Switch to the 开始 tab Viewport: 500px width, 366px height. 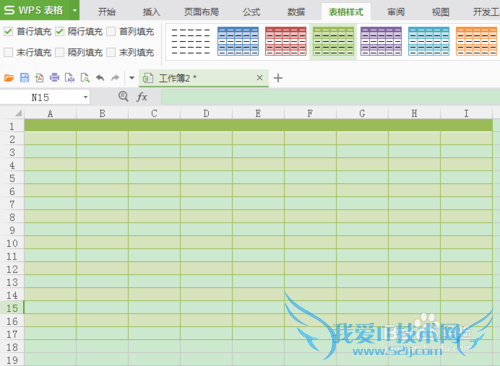click(x=107, y=12)
